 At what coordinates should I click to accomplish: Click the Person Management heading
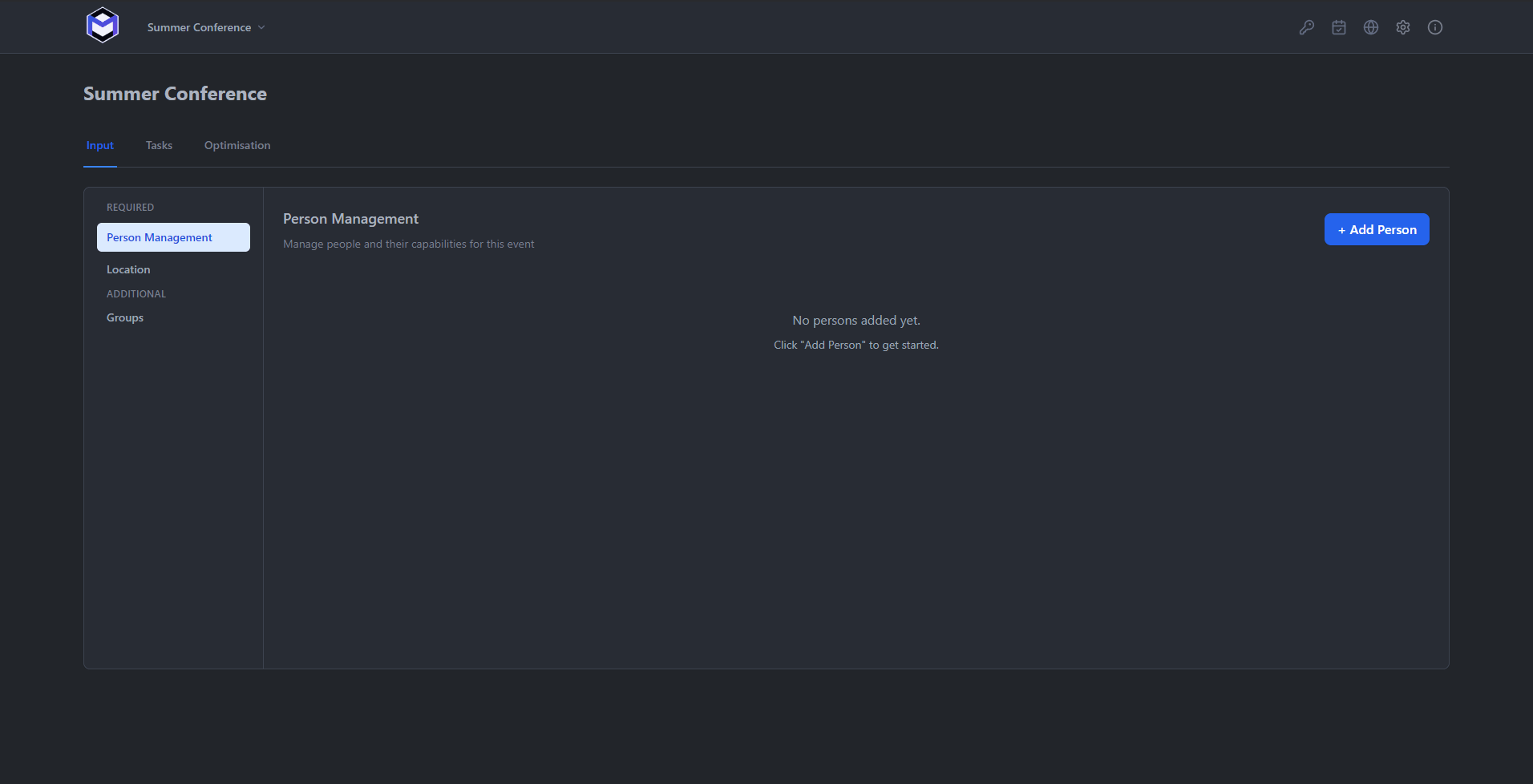click(x=350, y=219)
